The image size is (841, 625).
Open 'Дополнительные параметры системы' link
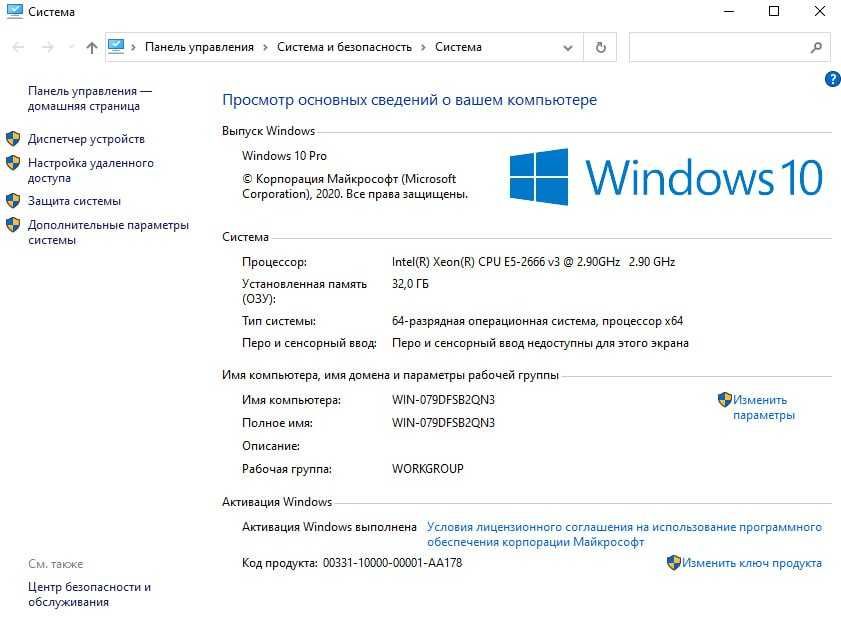(108, 232)
